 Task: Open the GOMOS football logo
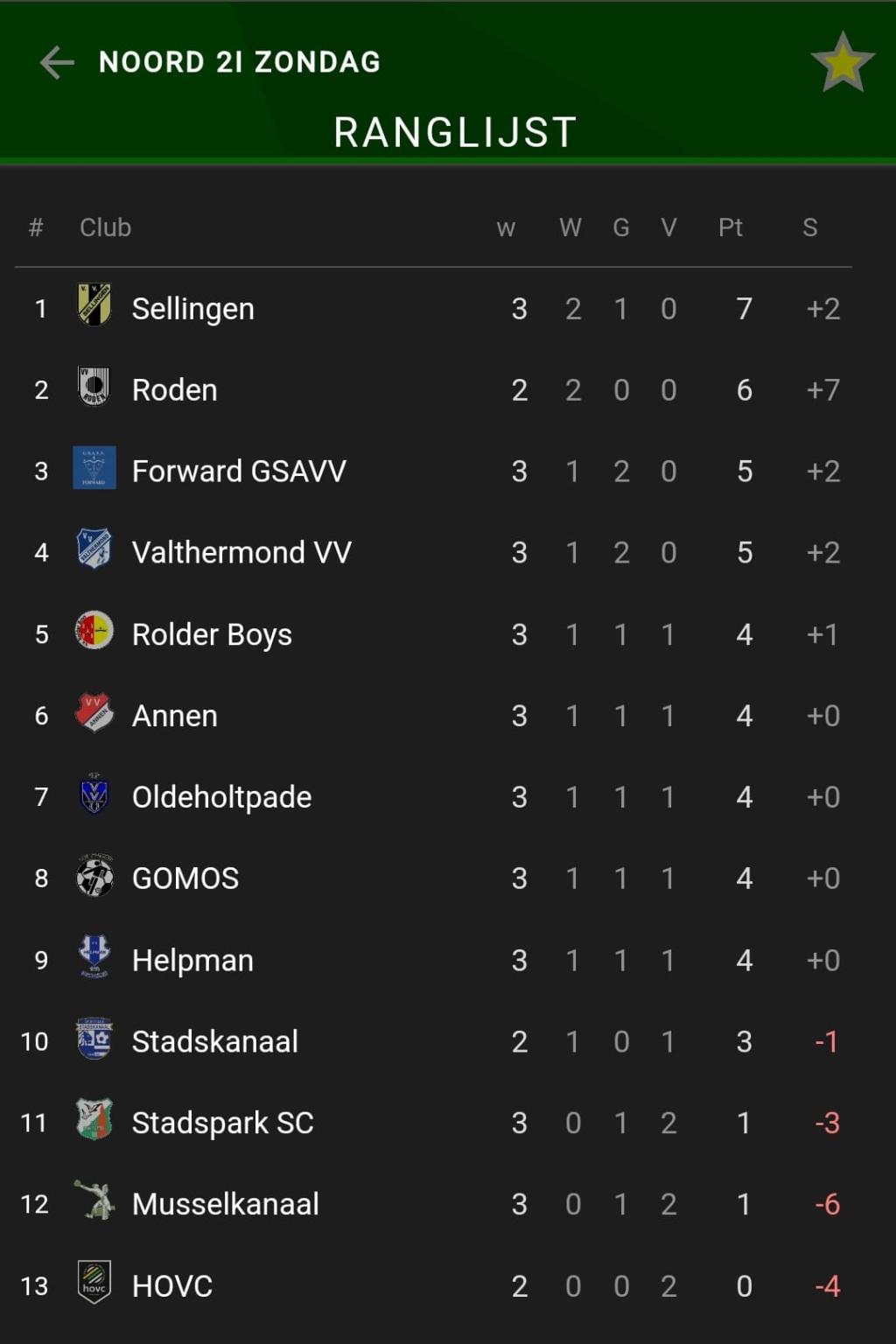94,876
